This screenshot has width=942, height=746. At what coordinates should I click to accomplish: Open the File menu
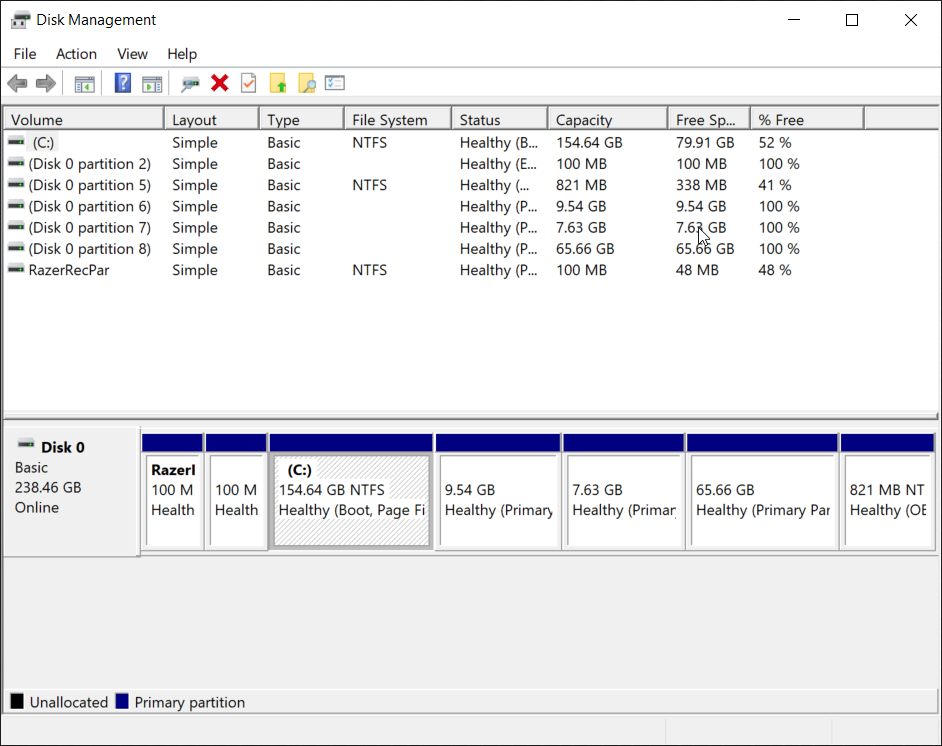[x=25, y=54]
